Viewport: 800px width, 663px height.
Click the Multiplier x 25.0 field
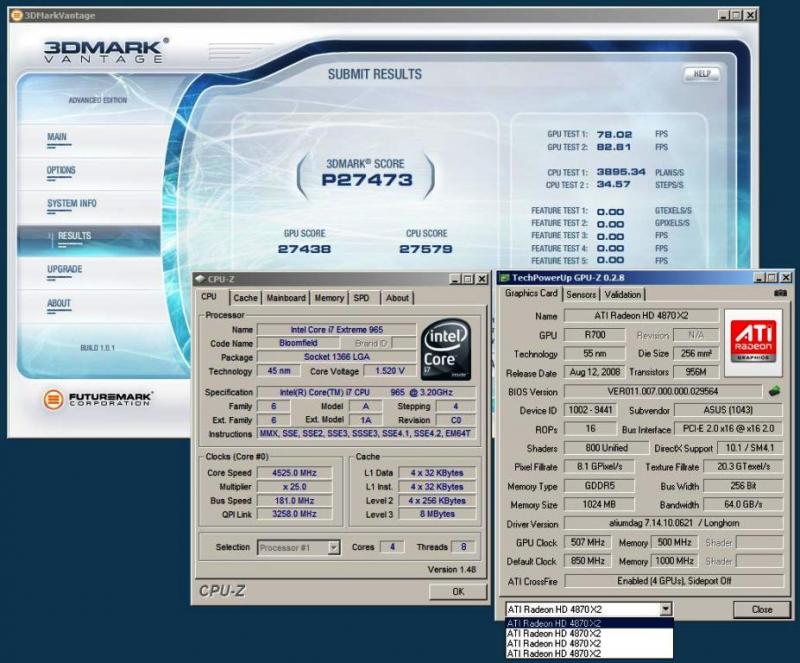[294, 486]
